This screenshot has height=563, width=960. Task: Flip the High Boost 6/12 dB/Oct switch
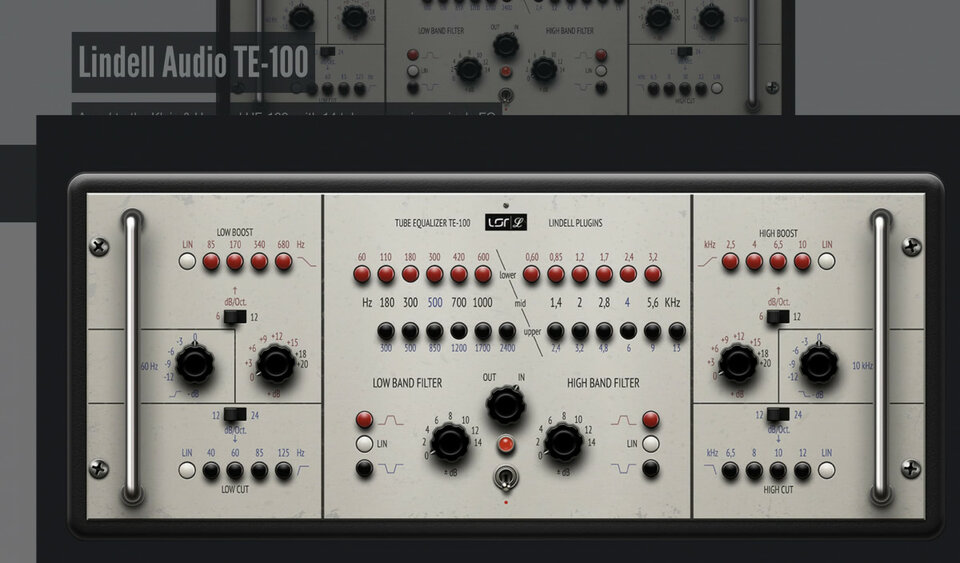778,316
